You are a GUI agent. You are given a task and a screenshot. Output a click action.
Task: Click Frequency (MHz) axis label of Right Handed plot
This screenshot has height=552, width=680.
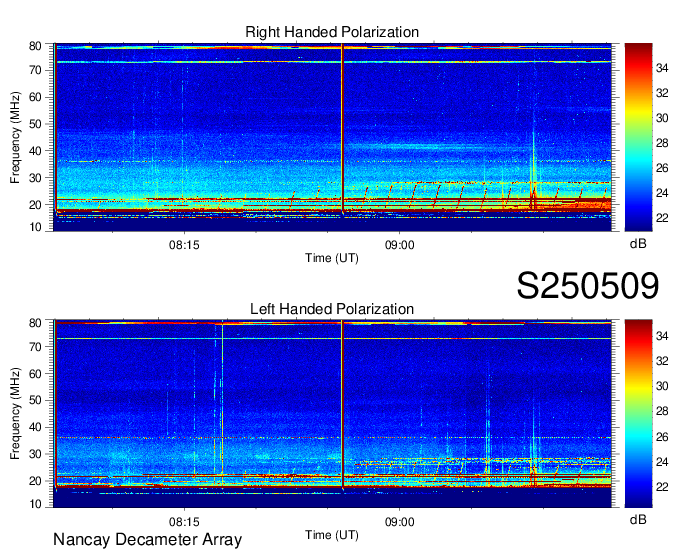coord(15,137)
